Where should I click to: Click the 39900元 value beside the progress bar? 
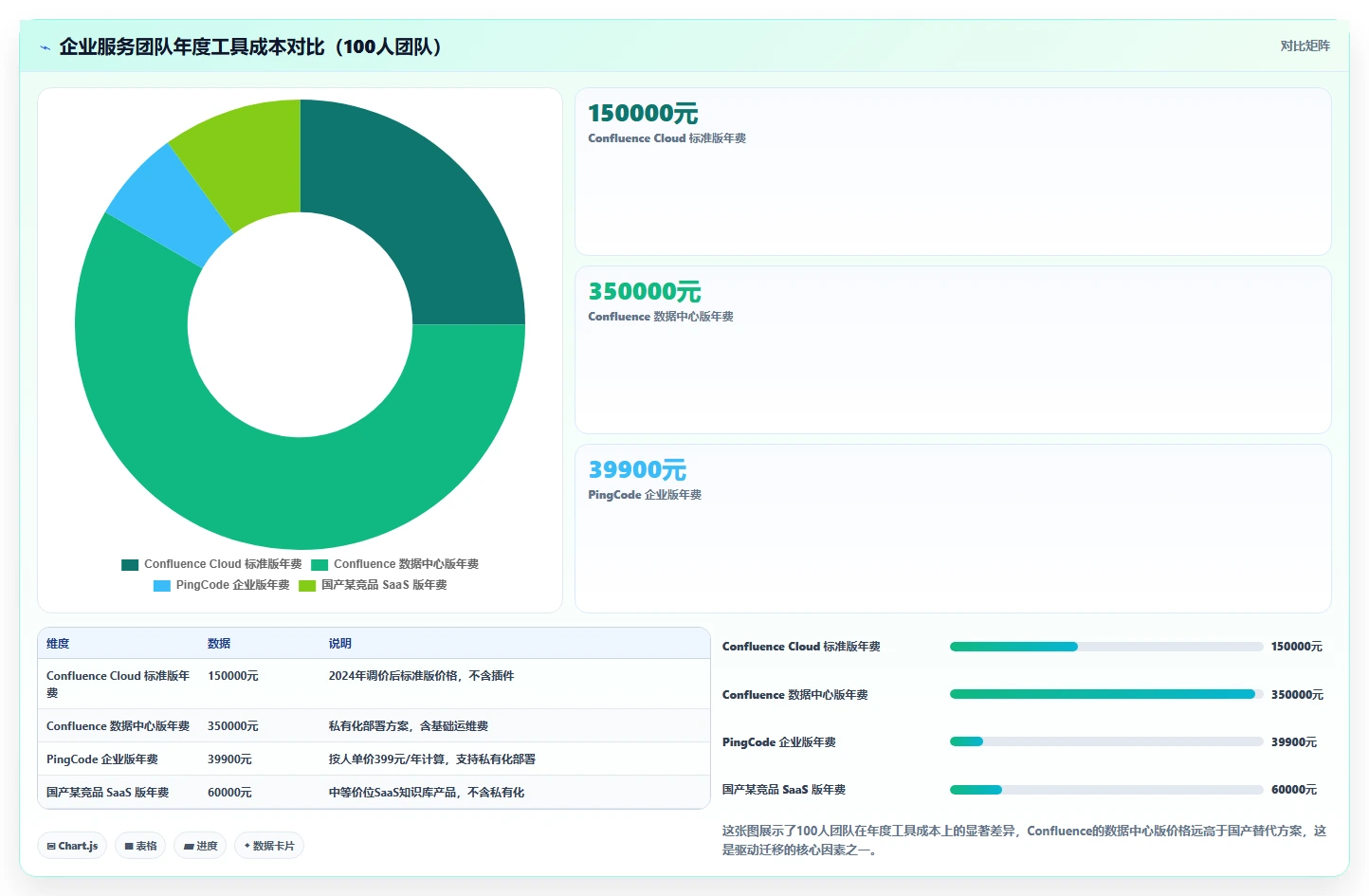1294,742
